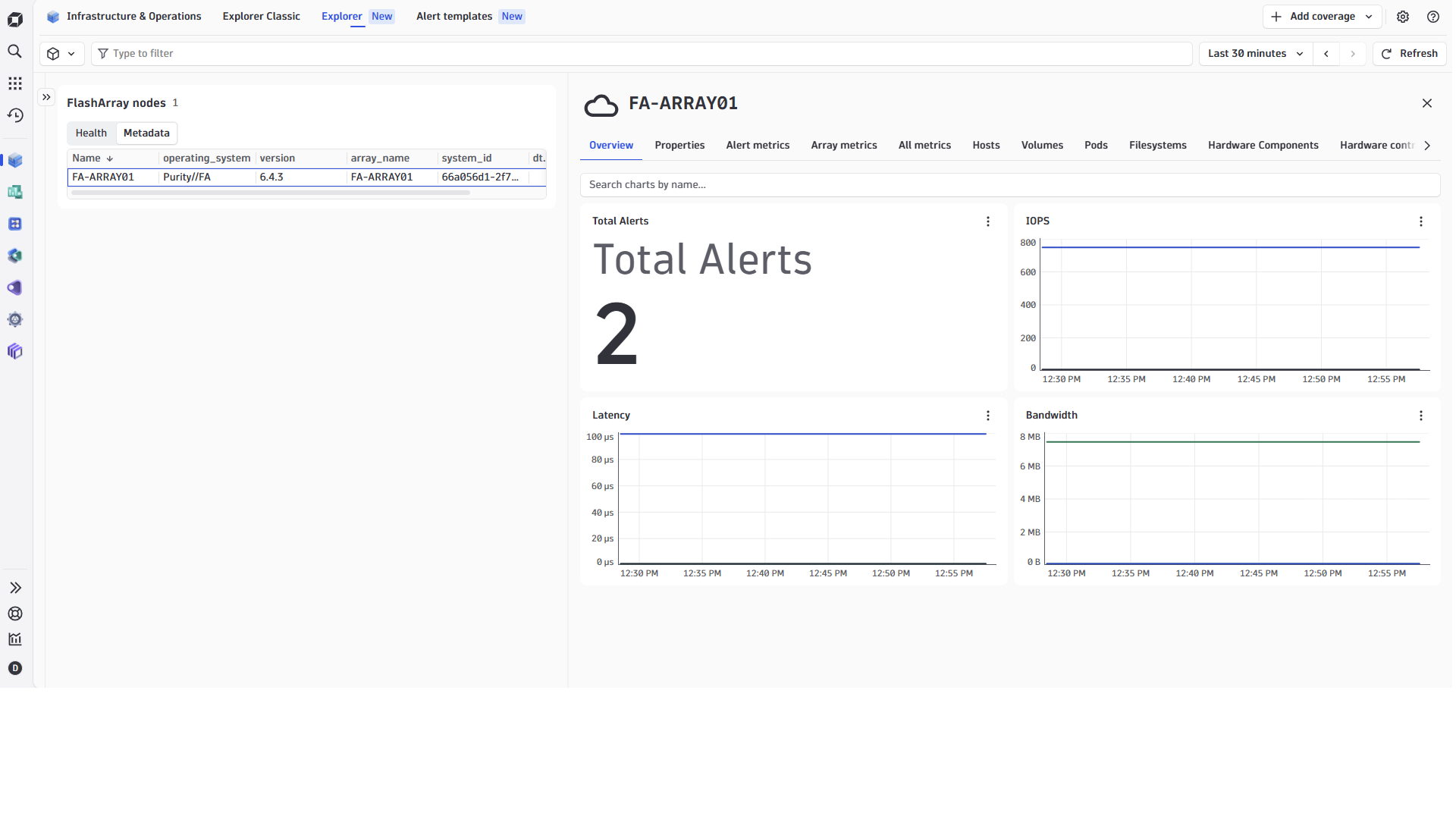Viewport: 1456px width, 819px height.
Task: Open the IOPS chart options menu
Action: pyautogui.click(x=1420, y=221)
